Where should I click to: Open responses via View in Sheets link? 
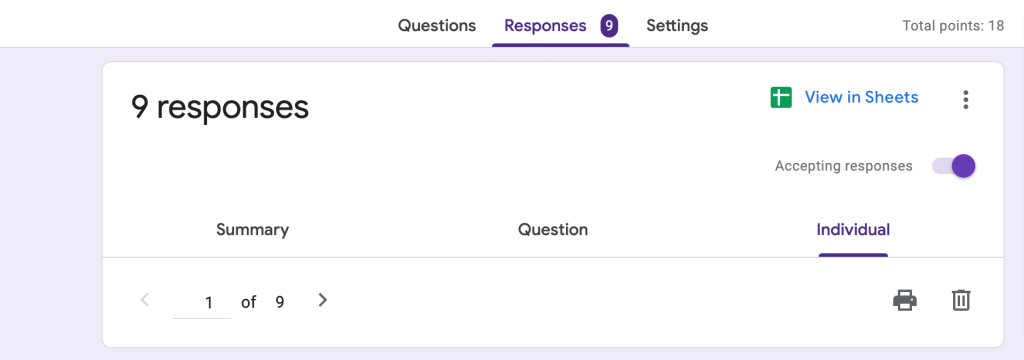coord(861,97)
